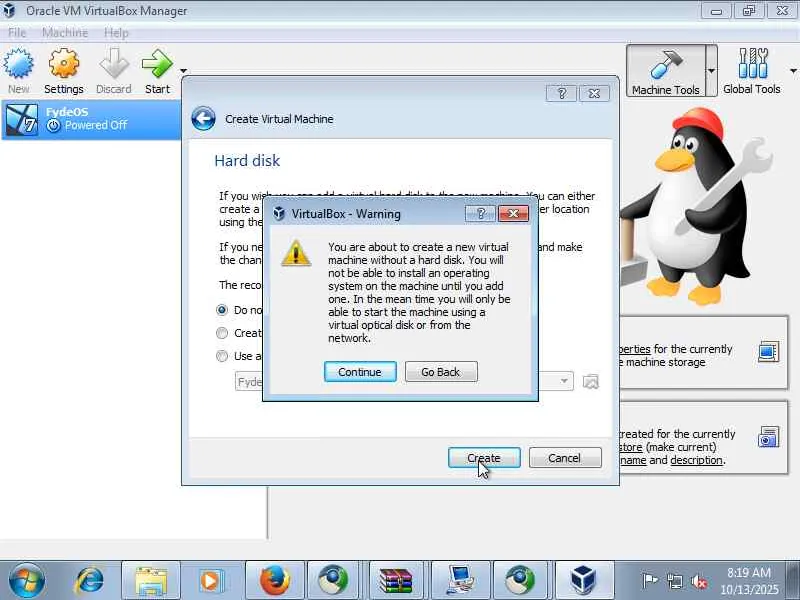Click the computer icon on the taskbar
800x600 pixels.
(x=461, y=580)
